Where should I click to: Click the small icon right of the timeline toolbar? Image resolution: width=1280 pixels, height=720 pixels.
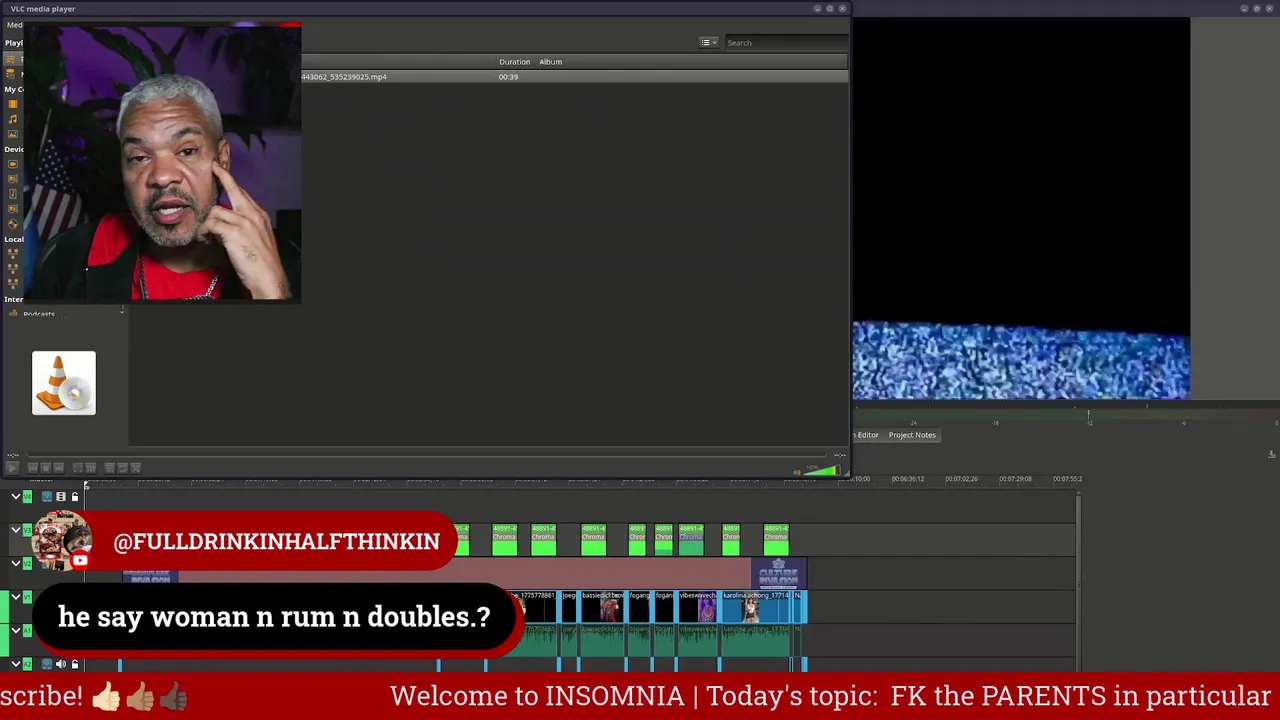coord(1272,455)
